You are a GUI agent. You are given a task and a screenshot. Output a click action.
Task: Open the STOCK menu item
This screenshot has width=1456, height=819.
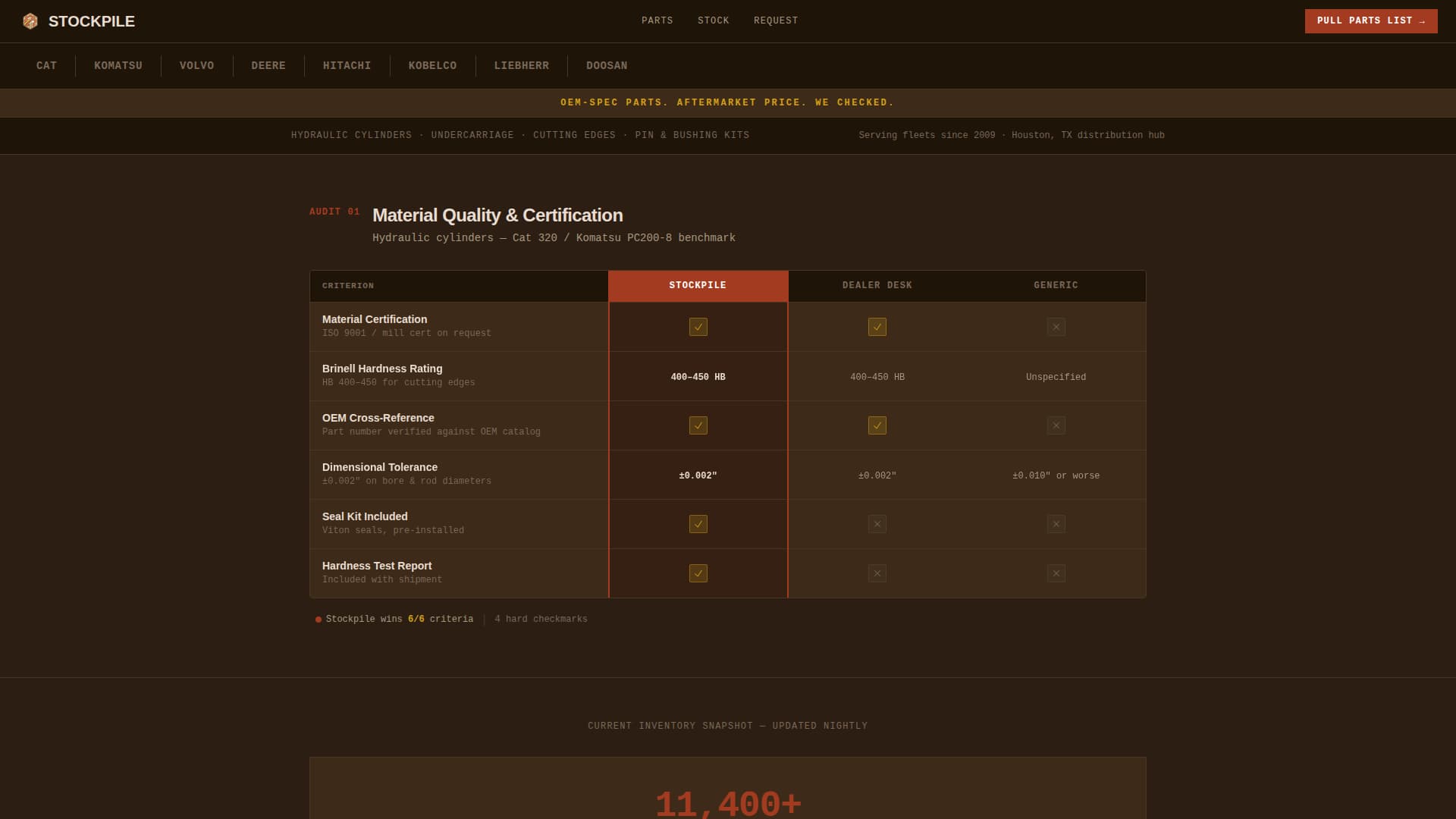[713, 20]
